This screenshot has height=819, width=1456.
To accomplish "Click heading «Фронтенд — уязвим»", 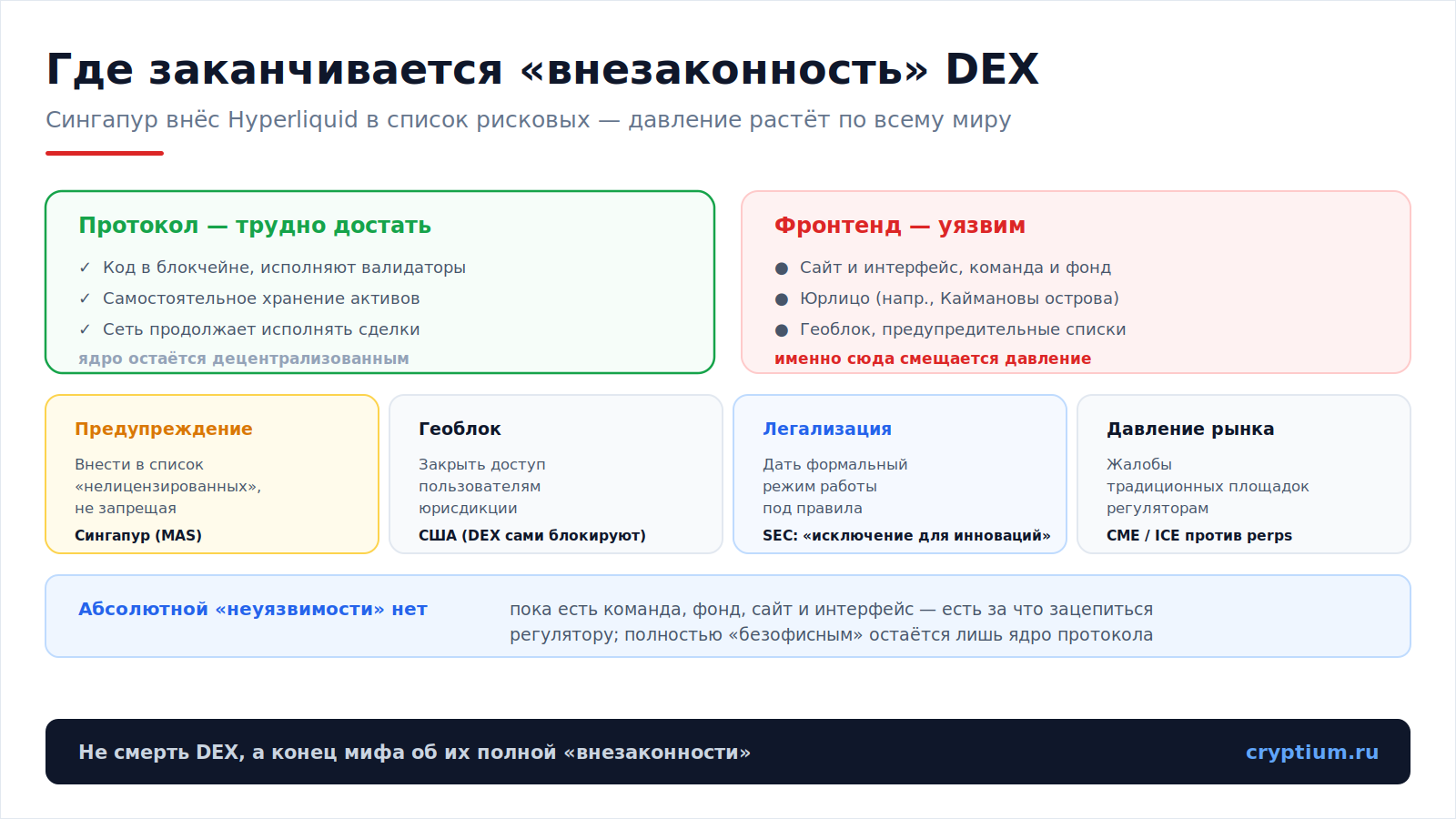I will [x=900, y=226].
